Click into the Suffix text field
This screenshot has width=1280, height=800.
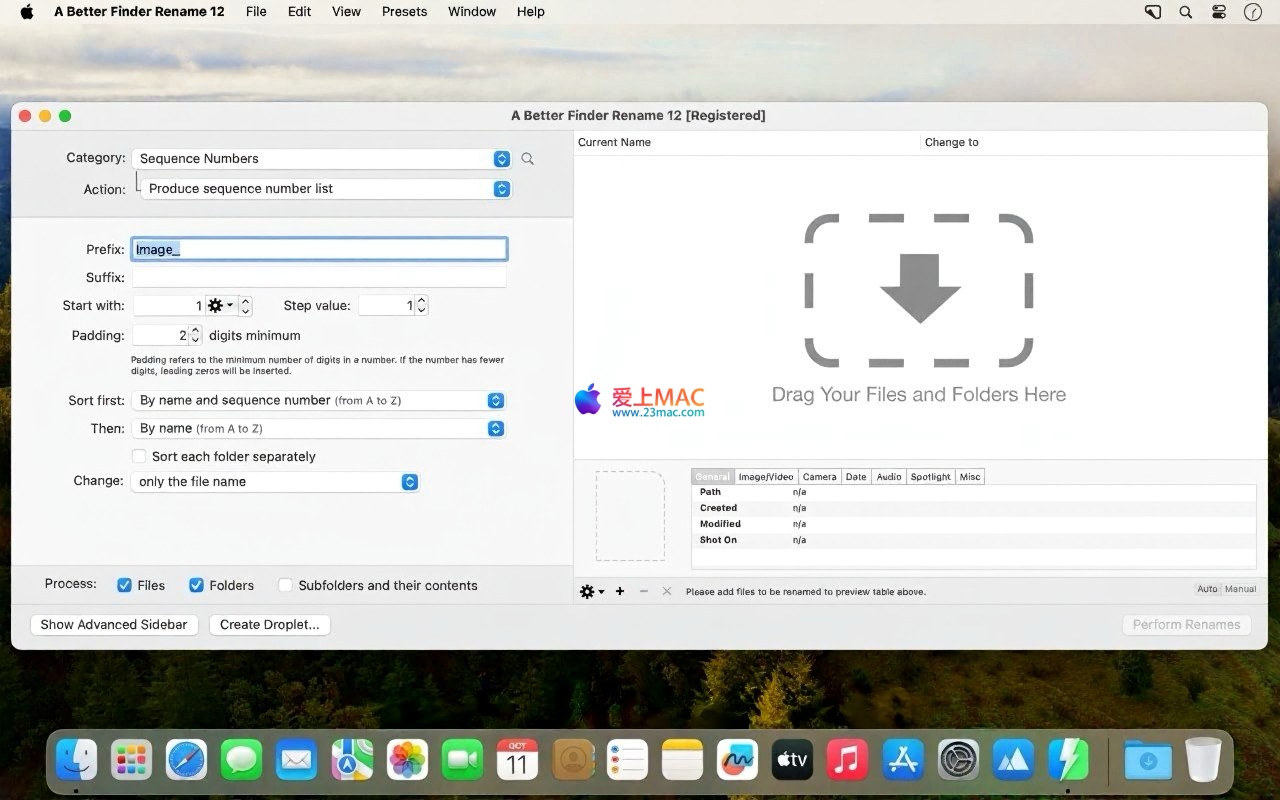[x=319, y=278]
